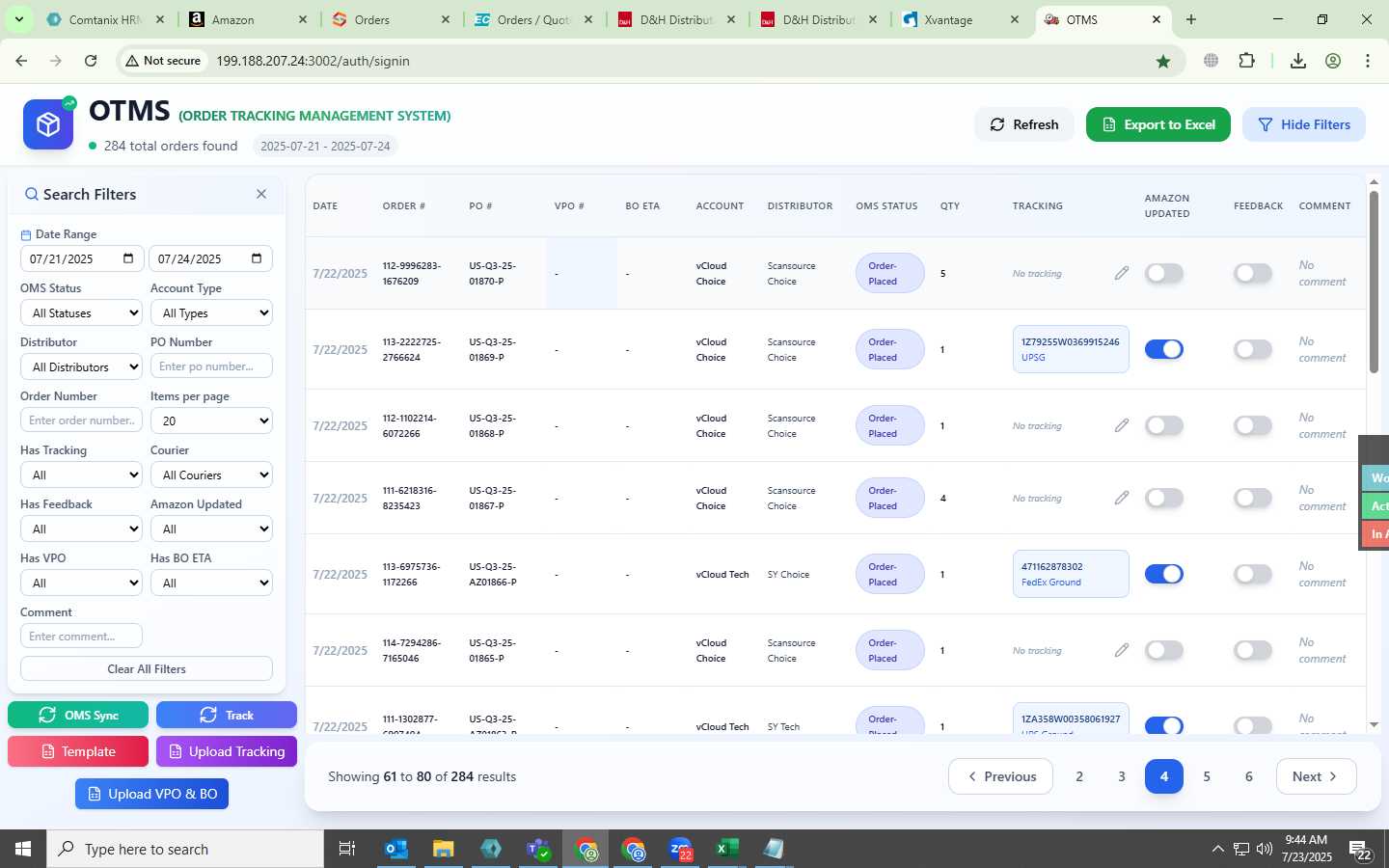Screen dimensions: 1389x868
Task: Bookmark star icon in address bar
Action: pyautogui.click(x=1163, y=61)
